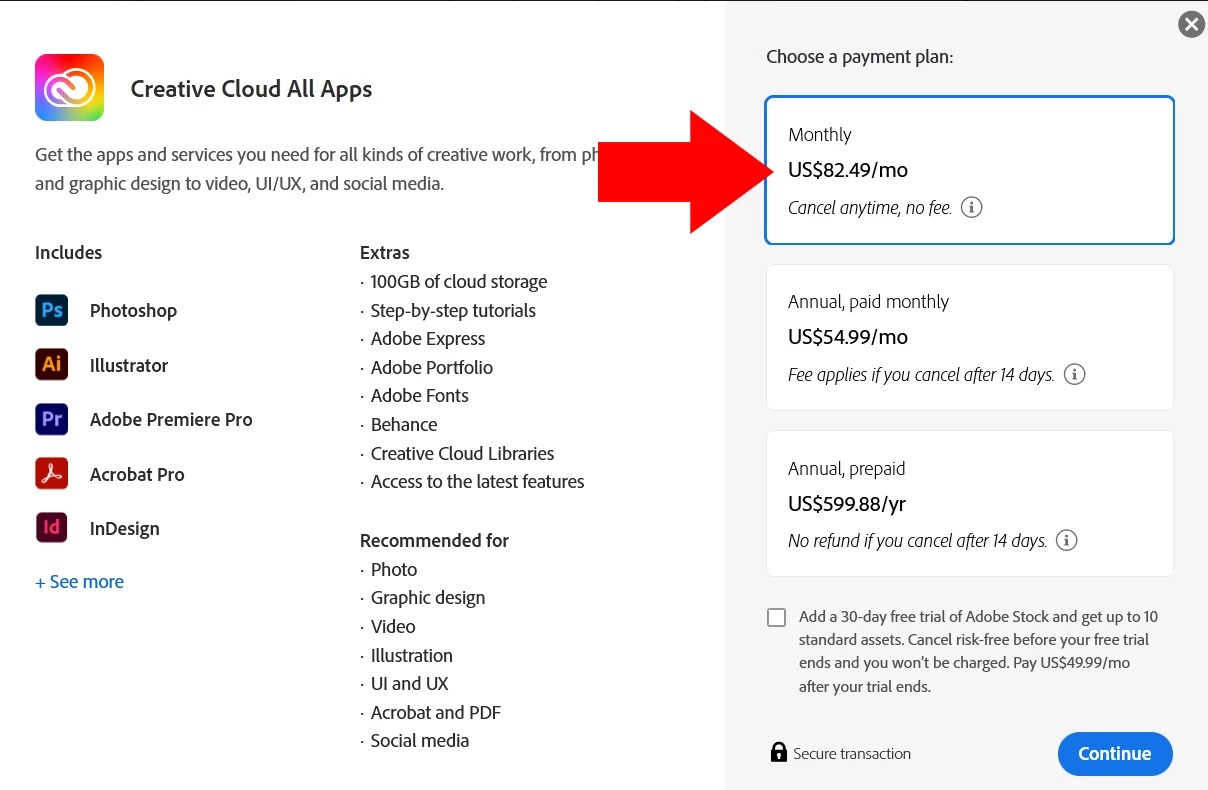The height and width of the screenshot is (790, 1208).
Task: Tick the Adobe Stock free trial checkbox
Action: pos(777,617)
